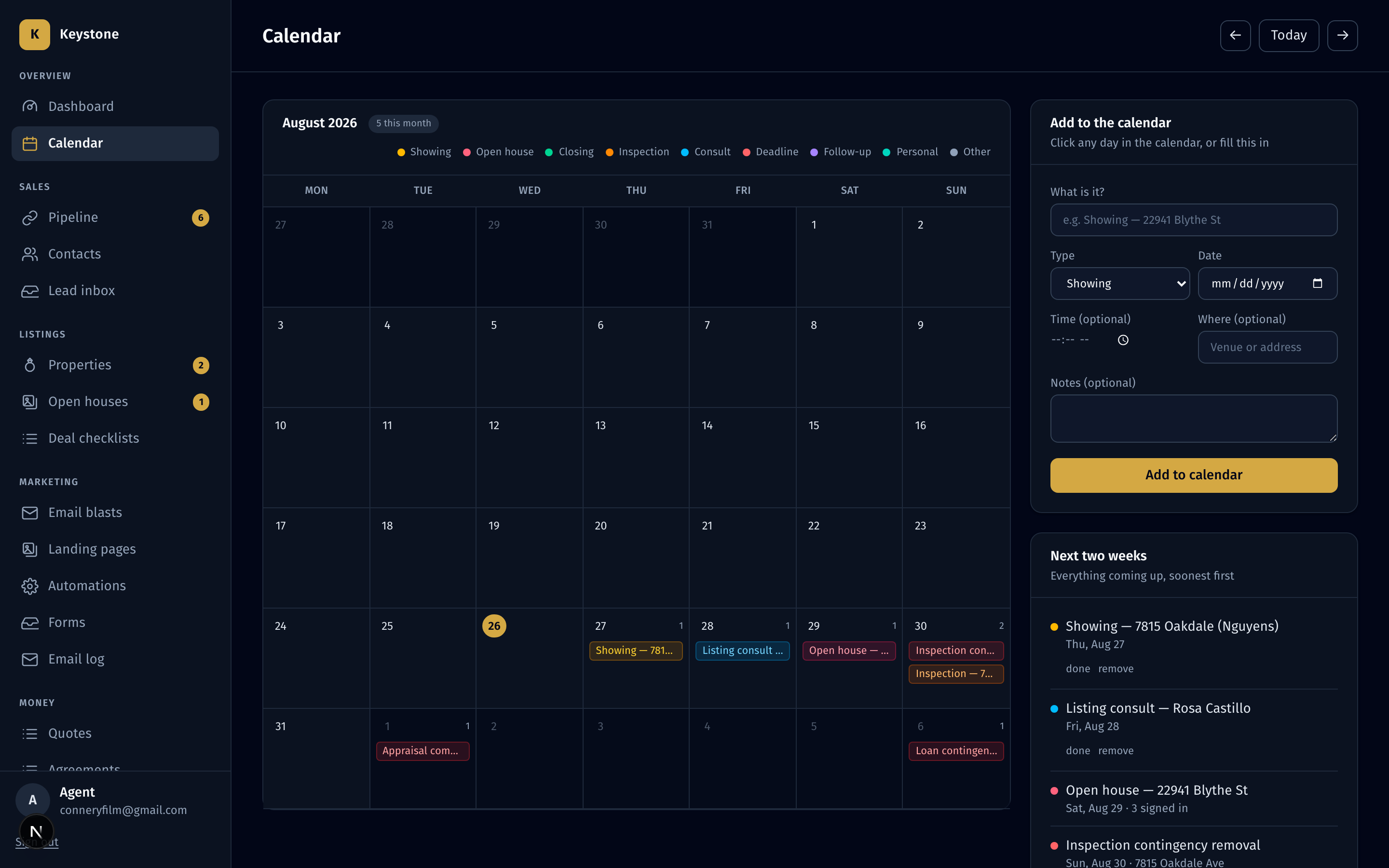Click the Notes textarea

(x=1194, y=419)
